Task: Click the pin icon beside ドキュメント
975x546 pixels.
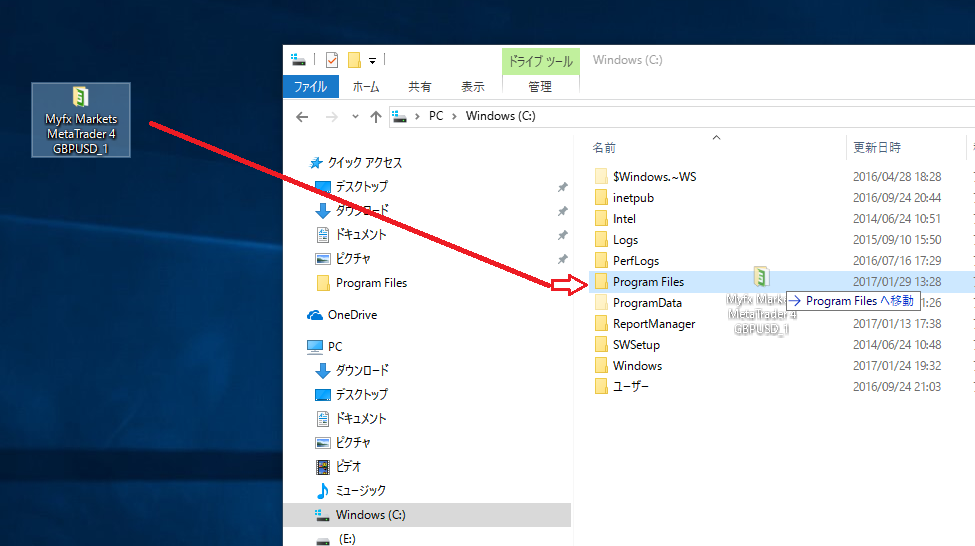Action: (562, 235)
